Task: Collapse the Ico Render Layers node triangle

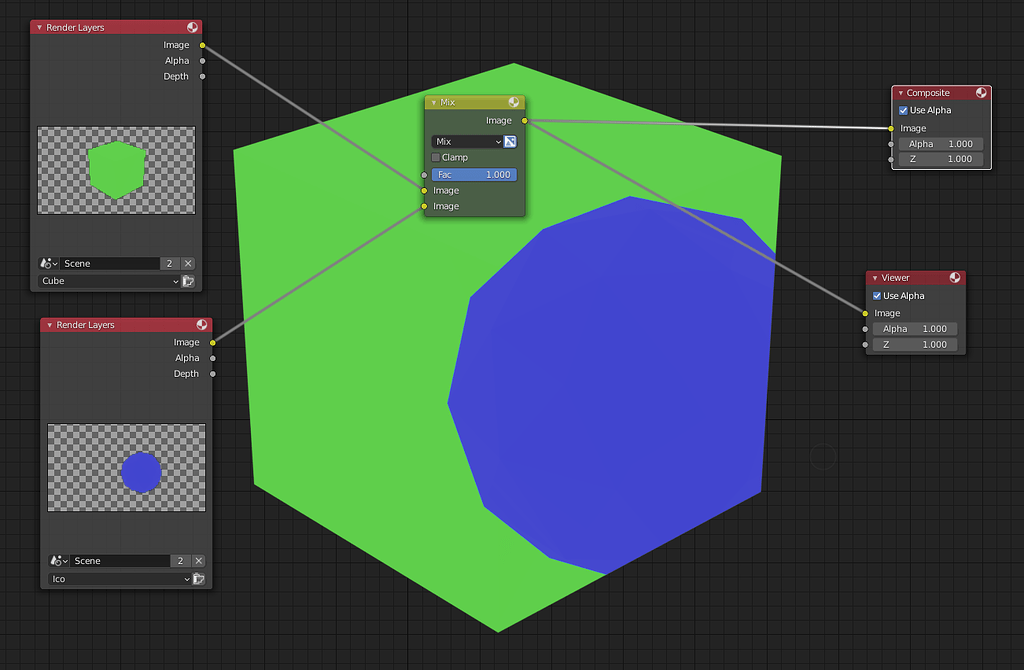Action: pyautogui.click(x=50, y=325)
